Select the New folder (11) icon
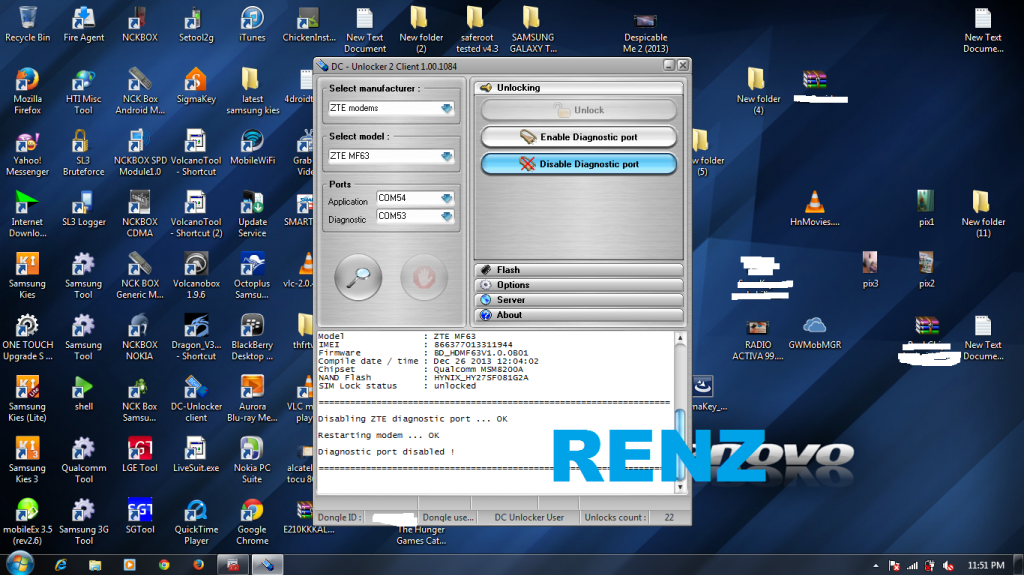 coord(982,214)
